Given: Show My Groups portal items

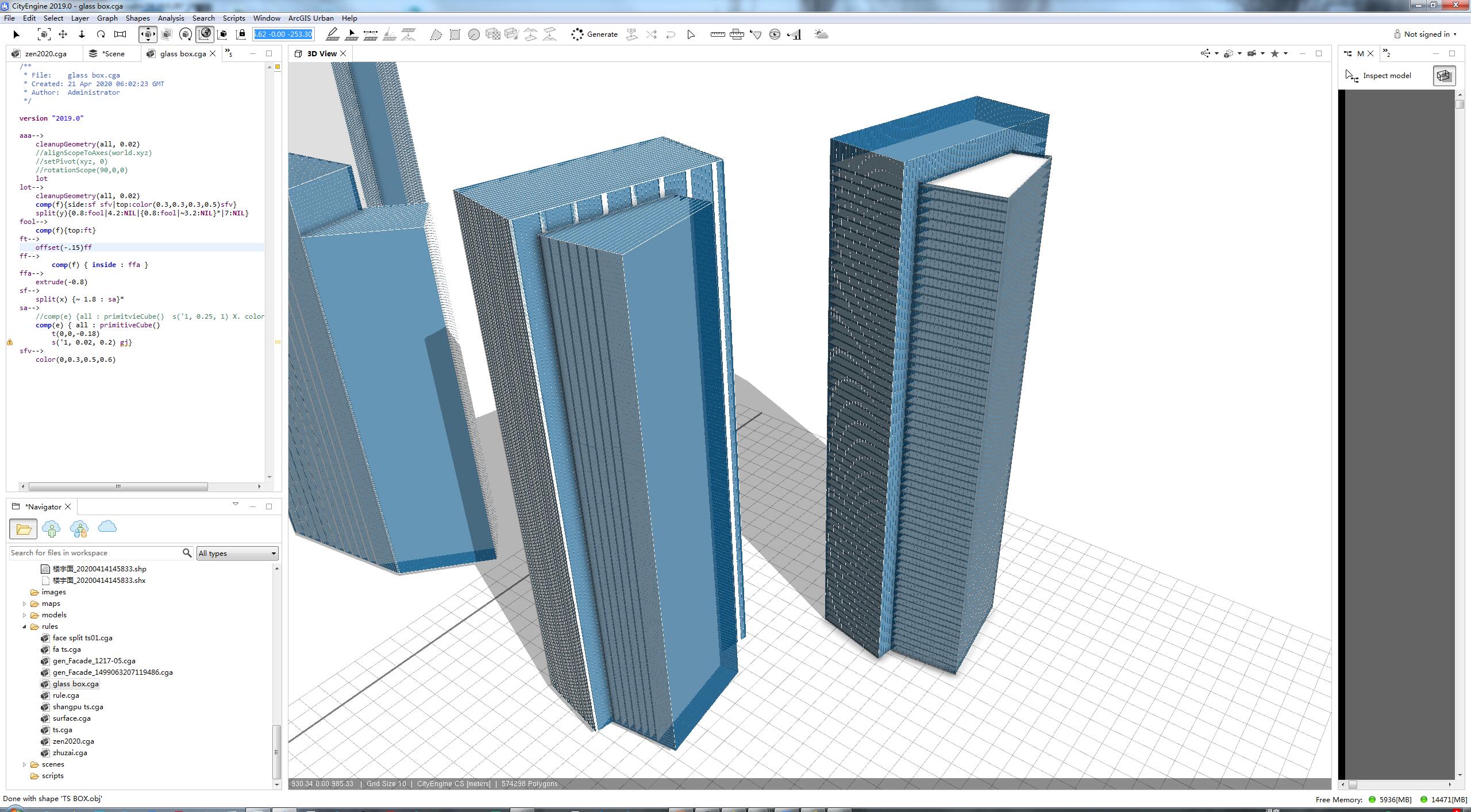Looking at the screenshot, I should (x=79, y=529).
